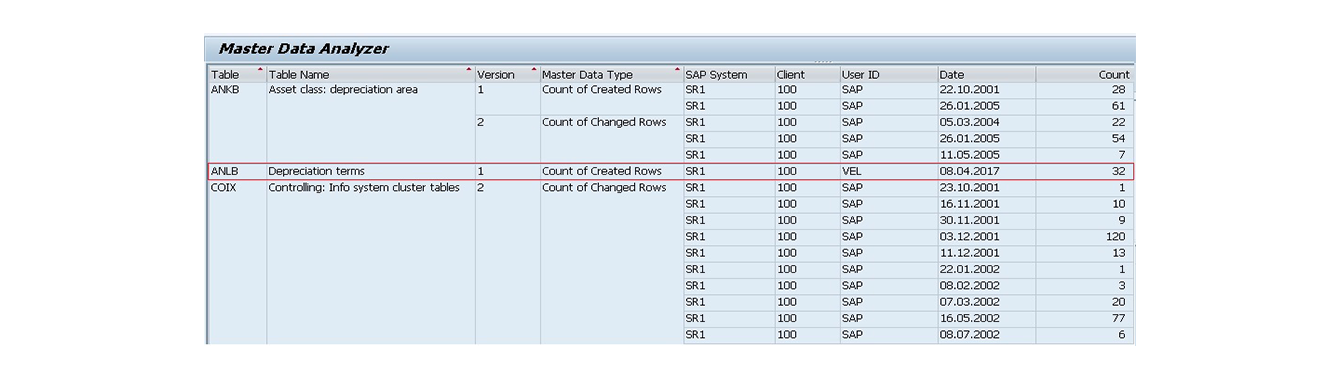Select the User ID column header
Image resolution: width=1341 pixels, height=379 pixels.
(x=888, y=74)
